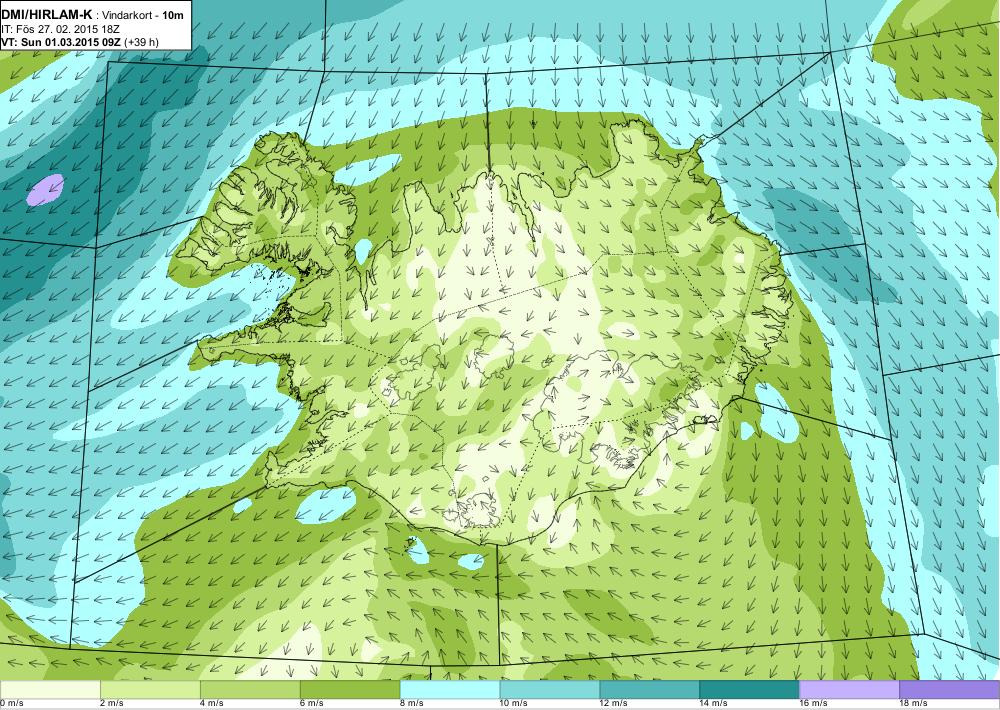Click the medium green 4–6 m/s legend swatch
Viewport: 1000px width, 710px height.
point(250,689)
